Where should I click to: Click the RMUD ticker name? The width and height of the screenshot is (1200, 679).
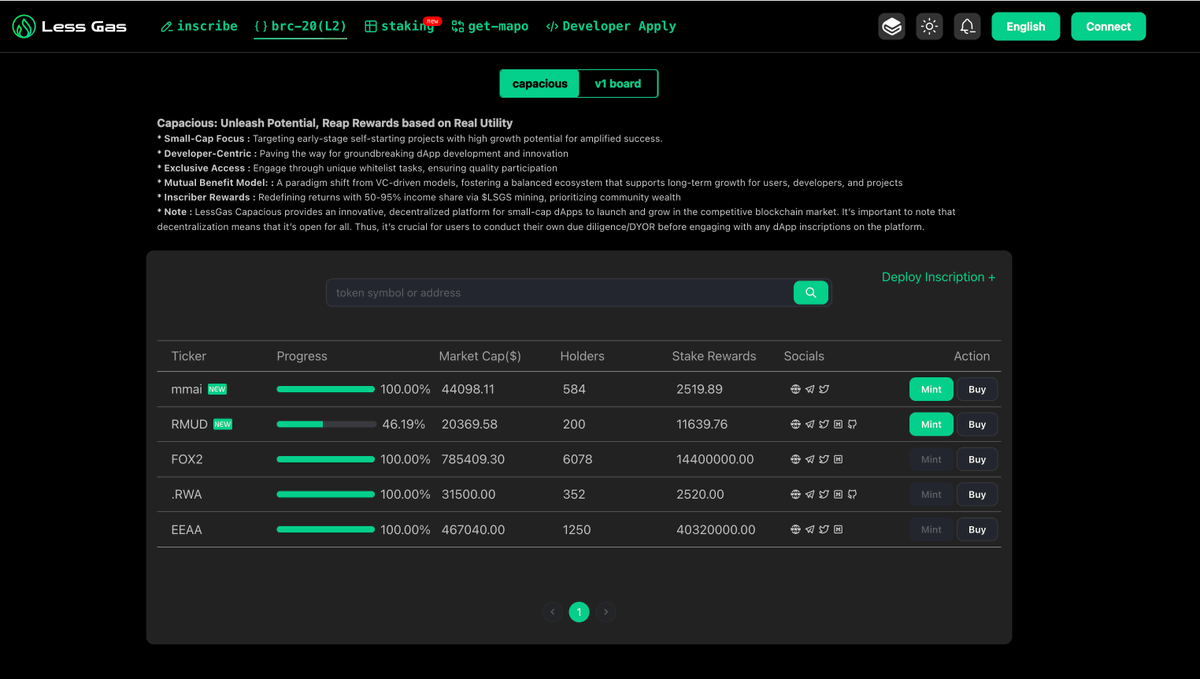tap(189, 424)
